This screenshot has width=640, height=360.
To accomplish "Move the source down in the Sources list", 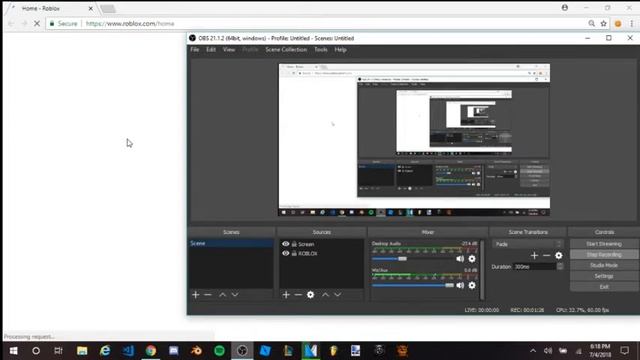I will (x=338, y=294).
